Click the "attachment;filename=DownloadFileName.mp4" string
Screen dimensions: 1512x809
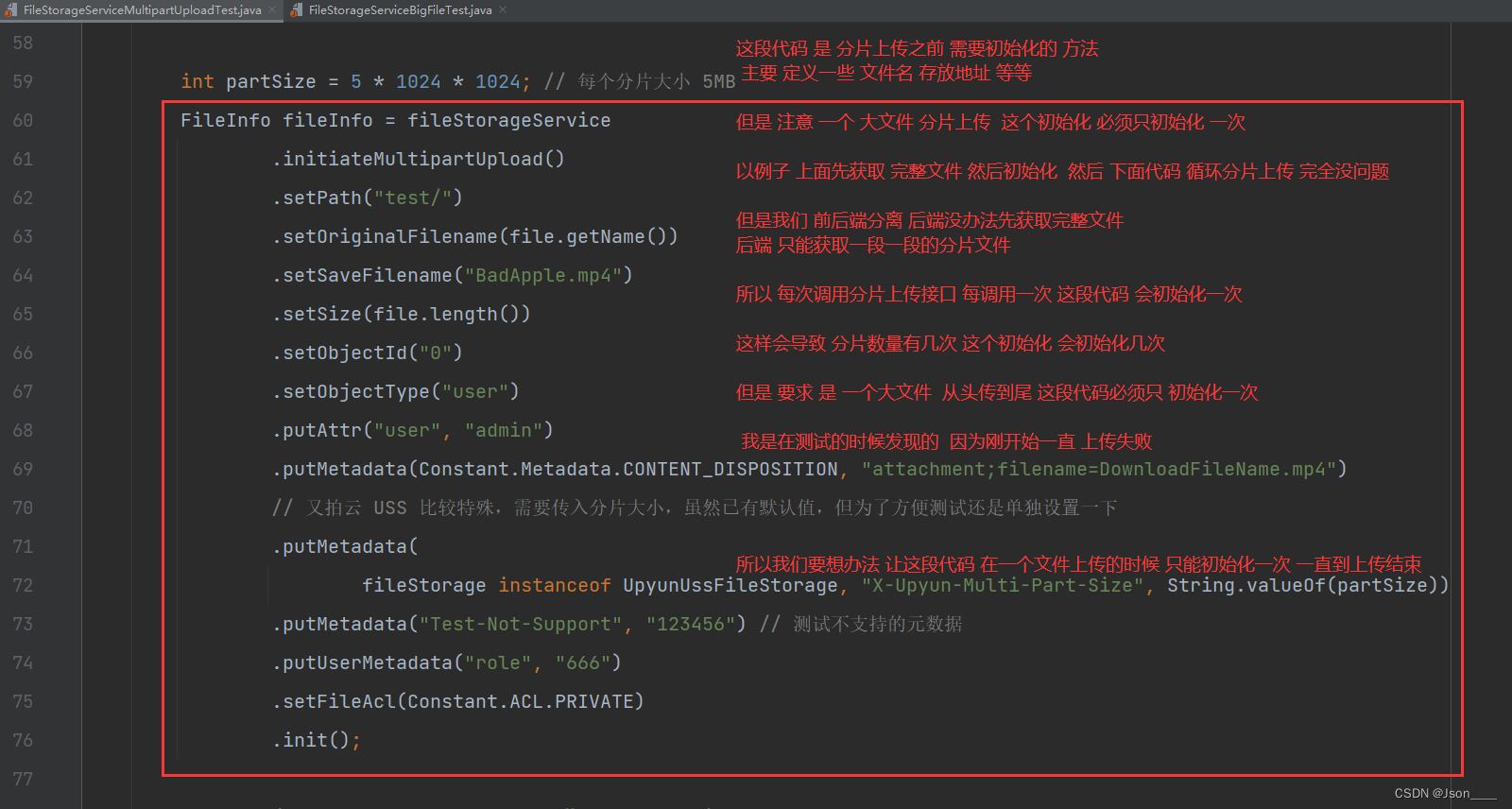point(1098,469)
